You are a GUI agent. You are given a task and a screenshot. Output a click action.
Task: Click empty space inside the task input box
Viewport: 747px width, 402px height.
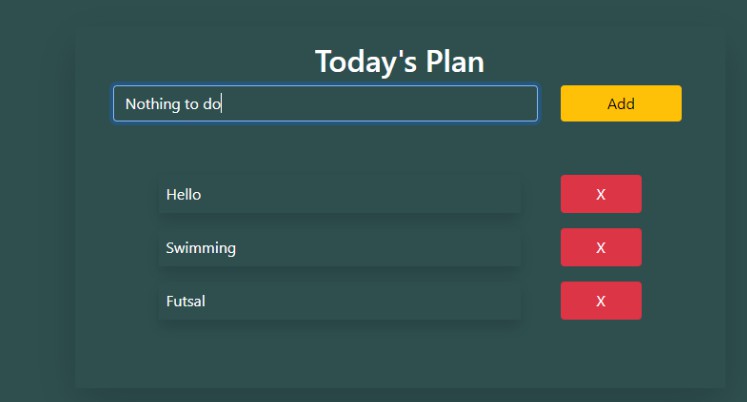coord(400,104)
